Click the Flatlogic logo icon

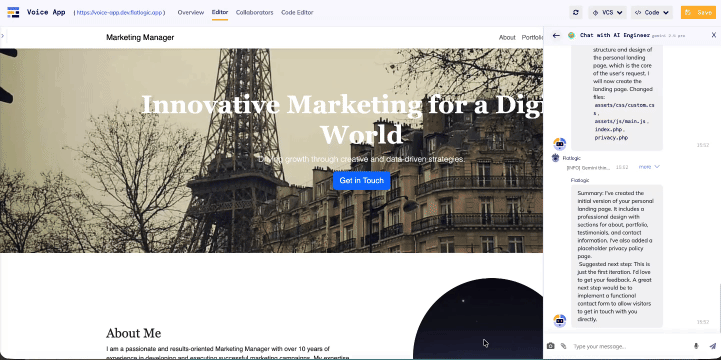click(x=13, y=12)
